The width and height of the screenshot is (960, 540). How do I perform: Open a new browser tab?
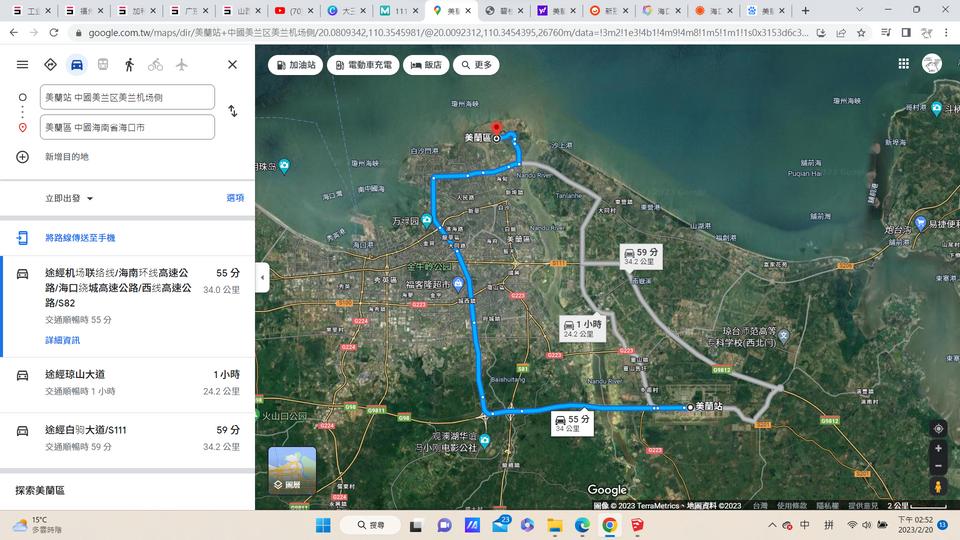coord(805,10)
